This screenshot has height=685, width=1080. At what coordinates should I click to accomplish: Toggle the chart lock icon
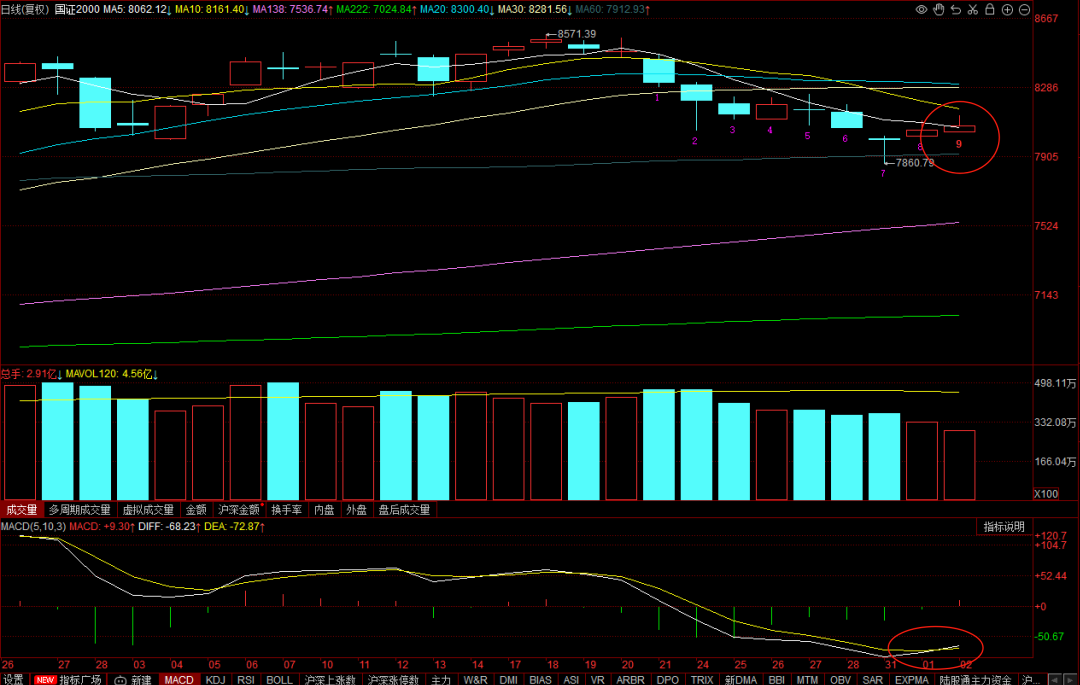click(x=990, y=10)
